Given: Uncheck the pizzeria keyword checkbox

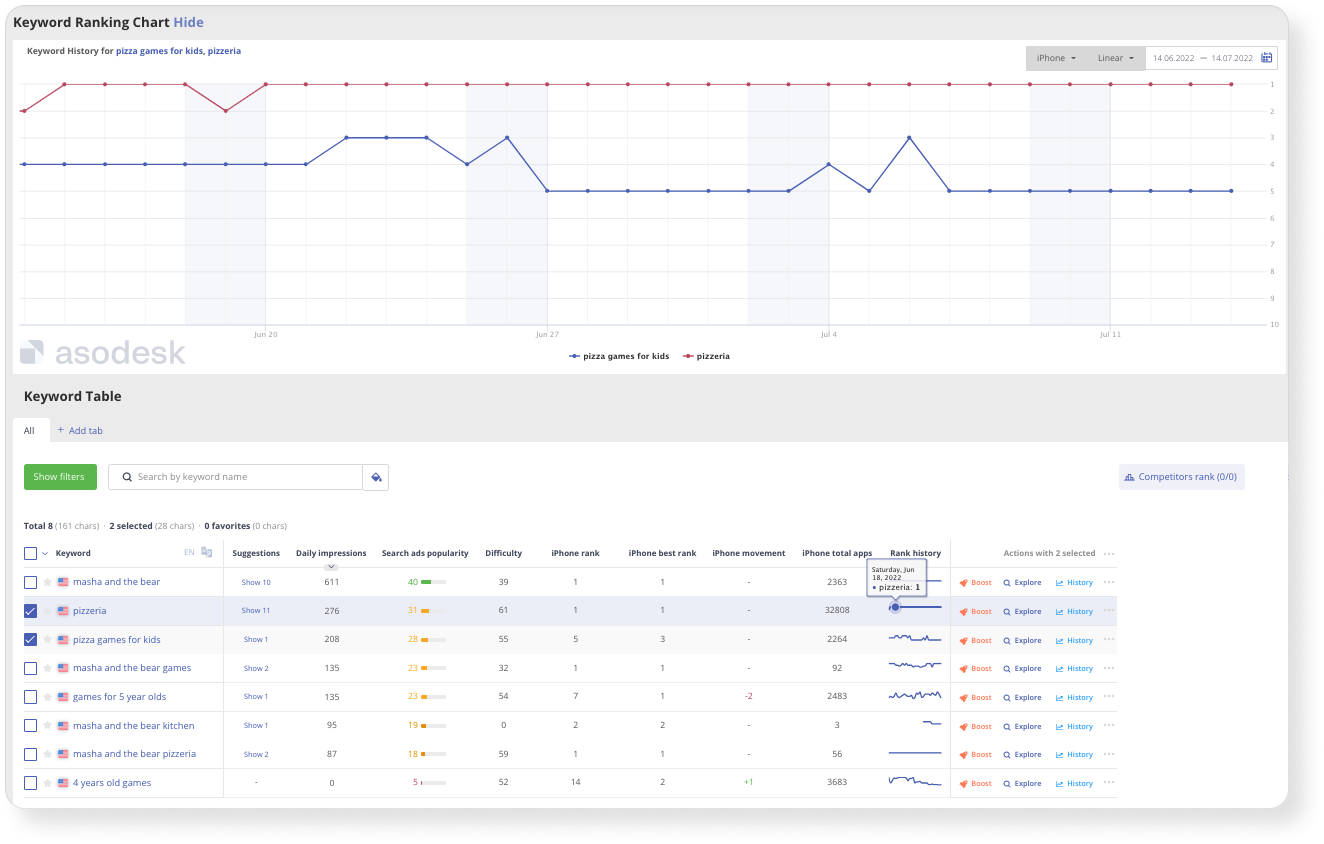Looking at the screenshot, I should click(30, 611).
